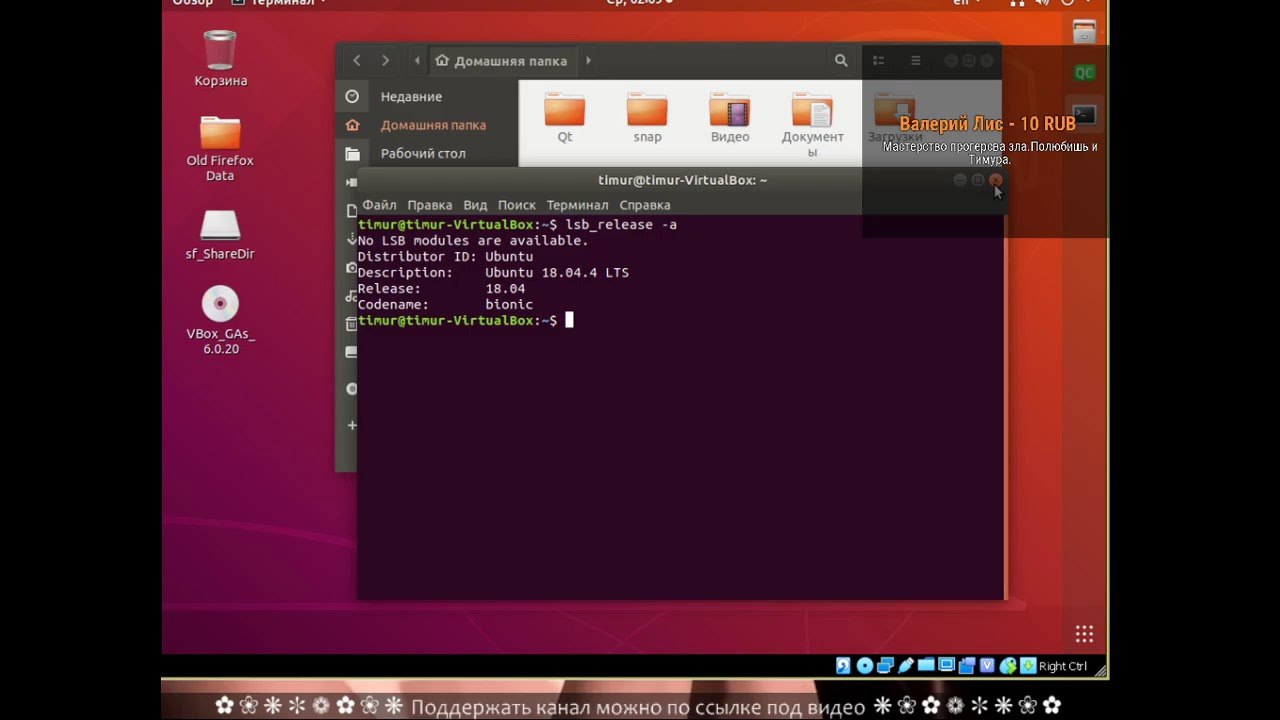This screenshot has height=720, width=1280.
Task: Click the plus Other locations sidebar icon
Action: point(351,425)
